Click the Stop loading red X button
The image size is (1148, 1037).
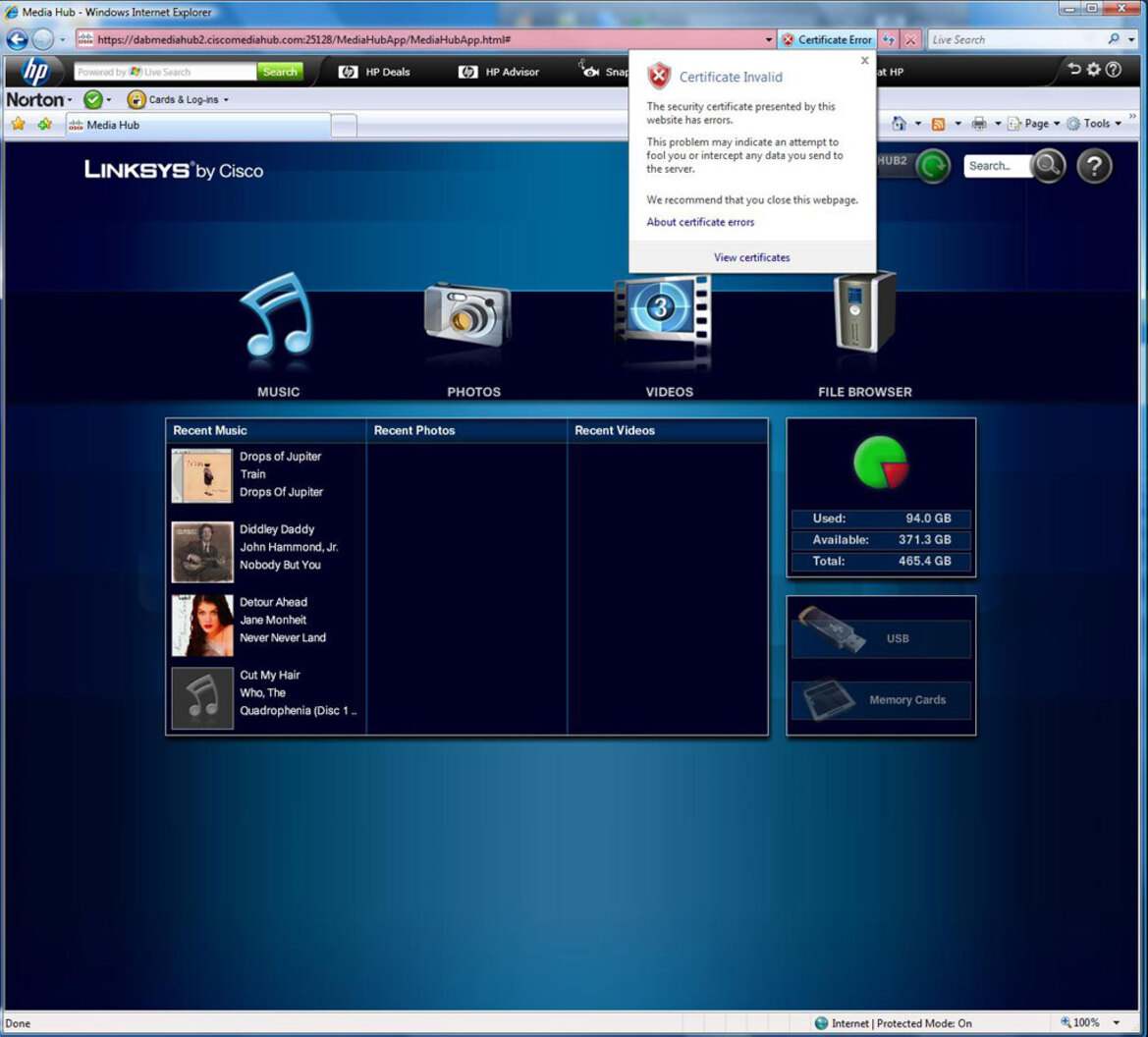[x=910, y=39]
